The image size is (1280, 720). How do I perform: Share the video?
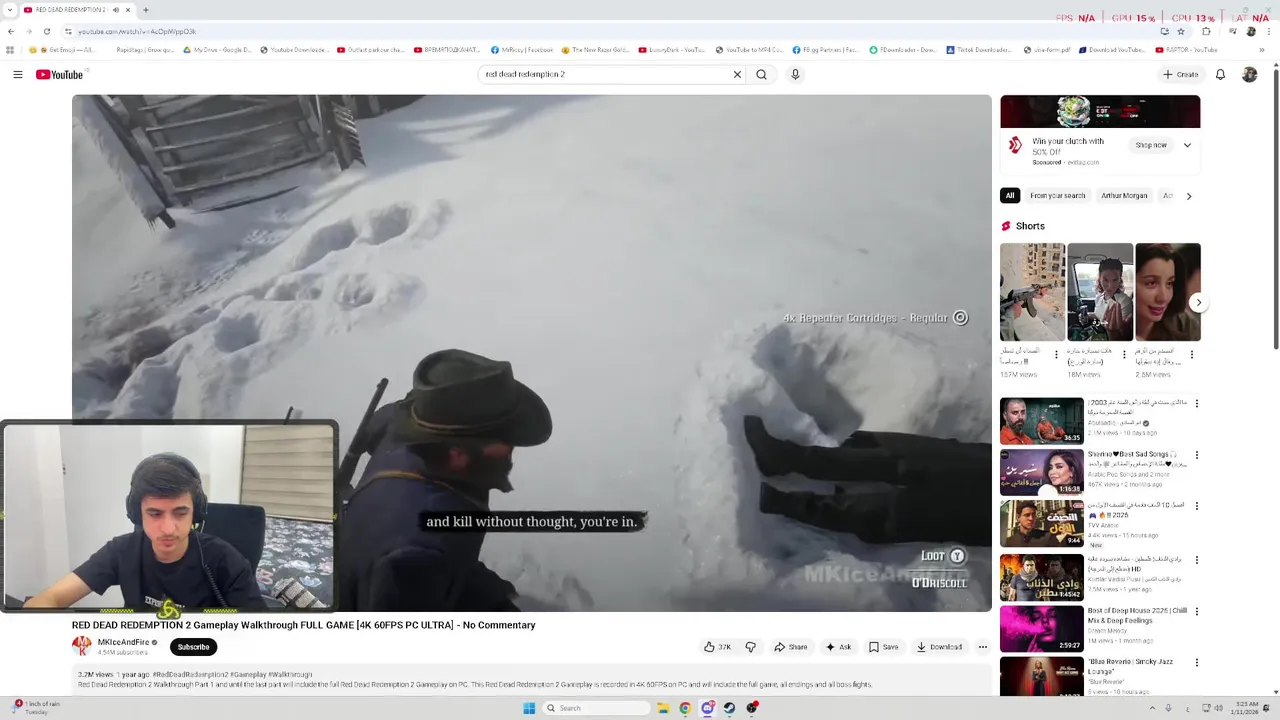tap(790, 647)
